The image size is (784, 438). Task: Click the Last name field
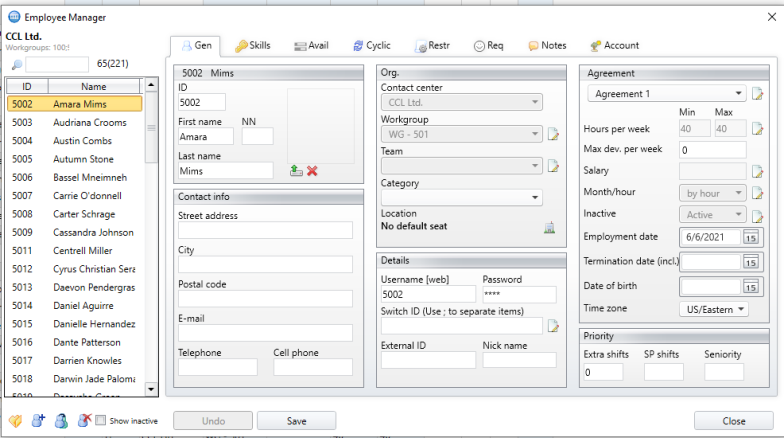(226, 171)
